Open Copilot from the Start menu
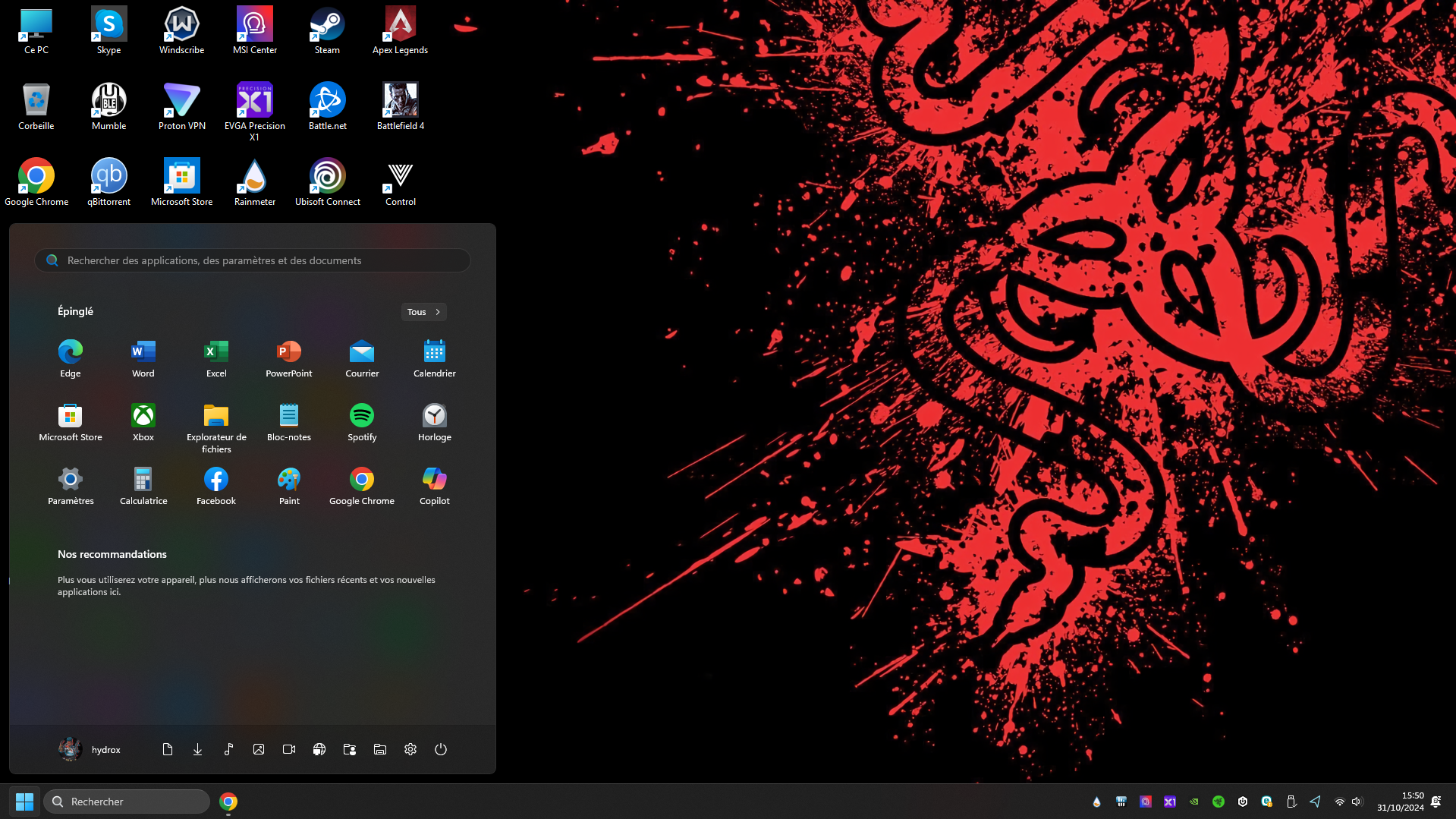 435,486
